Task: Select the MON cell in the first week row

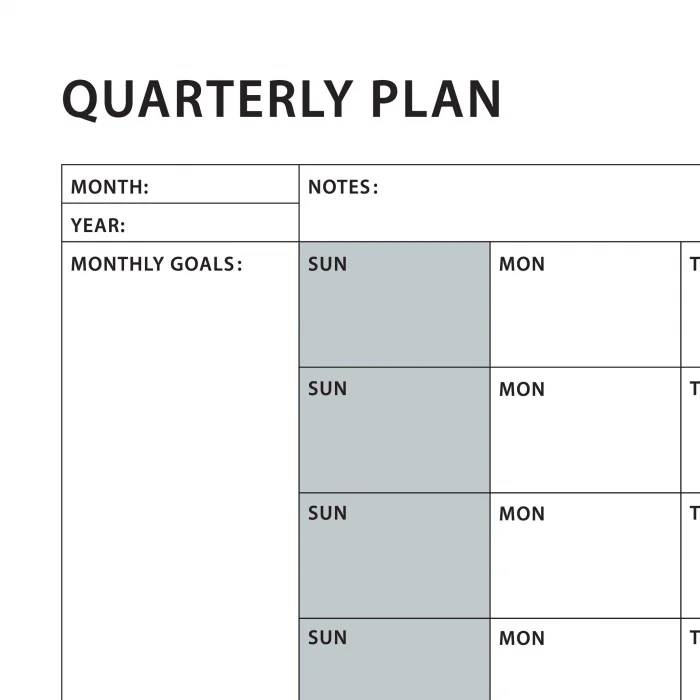Action: coord(585,305)
